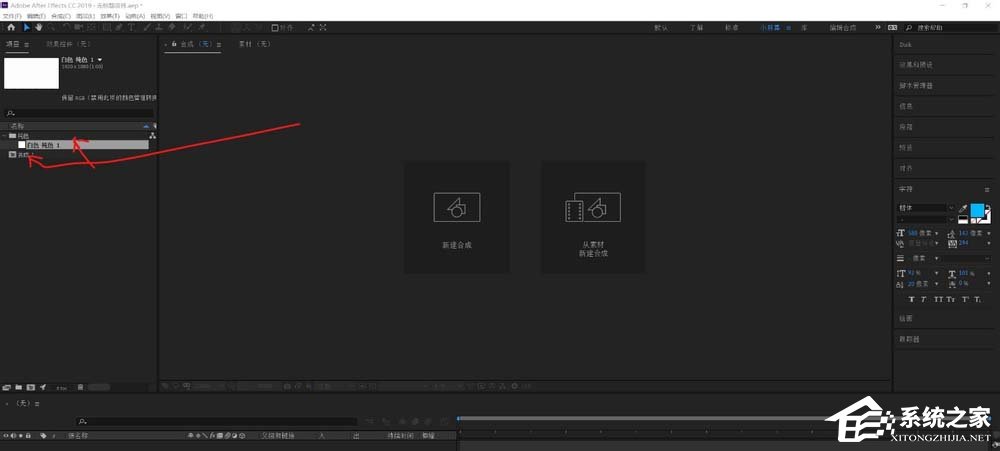This screenshot has height=451, width=1000.
Task: Click the Home icon in the toolbar
Action: click(x=11, y=27)
